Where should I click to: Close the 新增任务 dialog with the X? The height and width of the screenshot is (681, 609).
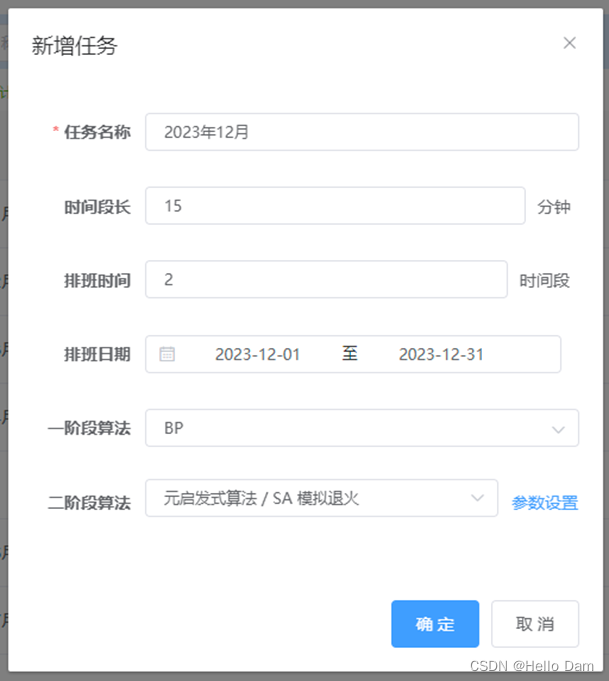click(x=569, y=43)
